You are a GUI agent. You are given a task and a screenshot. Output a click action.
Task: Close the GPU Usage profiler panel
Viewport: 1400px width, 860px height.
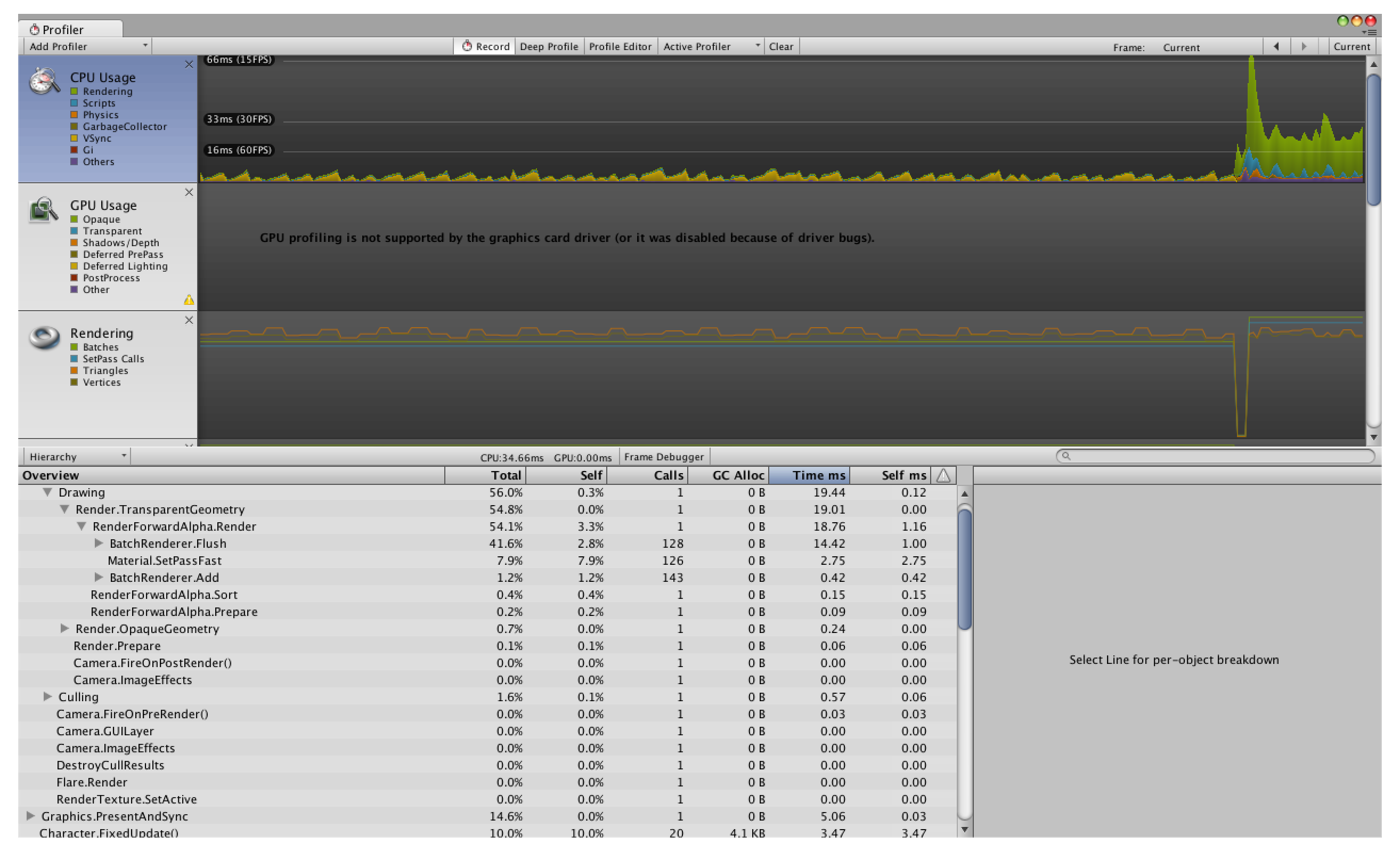click(x=189, y=192)
